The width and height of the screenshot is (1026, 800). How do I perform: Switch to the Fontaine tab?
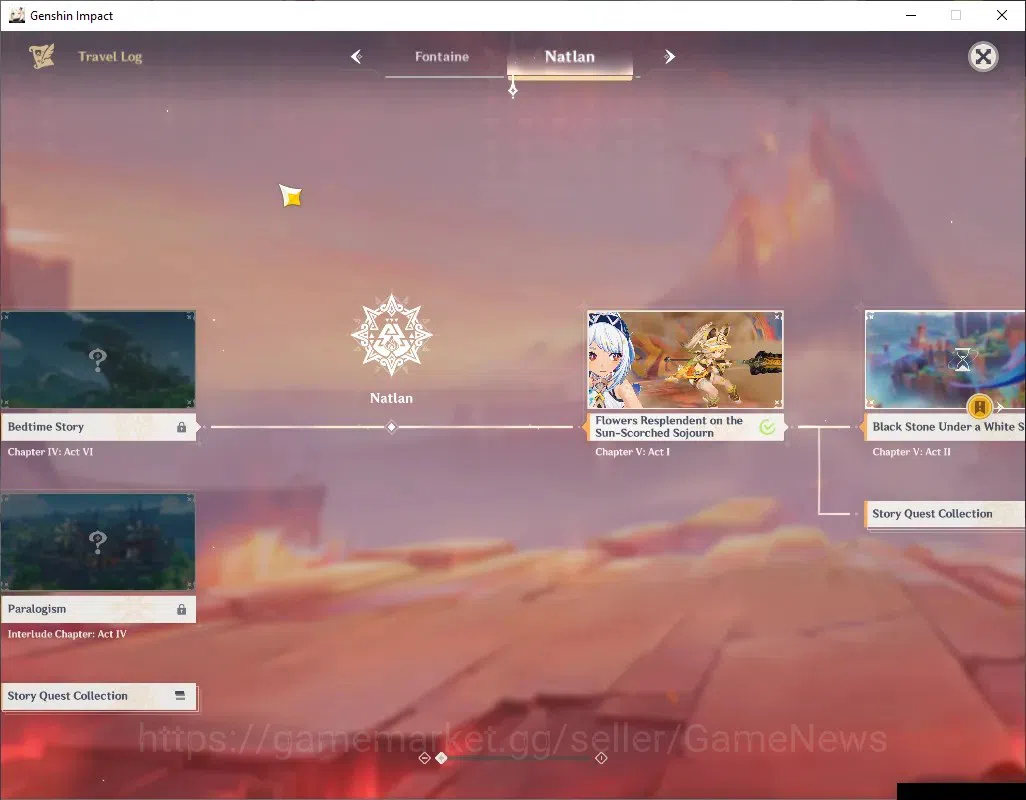coord(442,57)
